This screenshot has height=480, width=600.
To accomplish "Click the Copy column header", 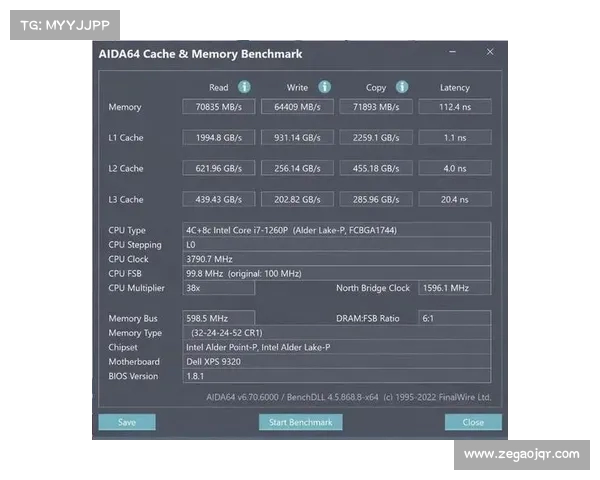I will click(376, 88).
